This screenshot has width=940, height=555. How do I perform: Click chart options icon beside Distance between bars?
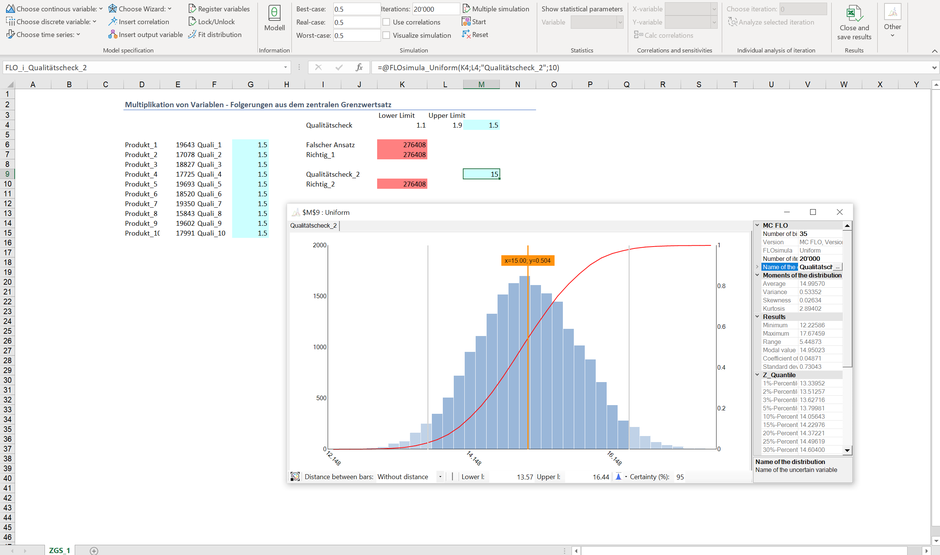(295, 477)
